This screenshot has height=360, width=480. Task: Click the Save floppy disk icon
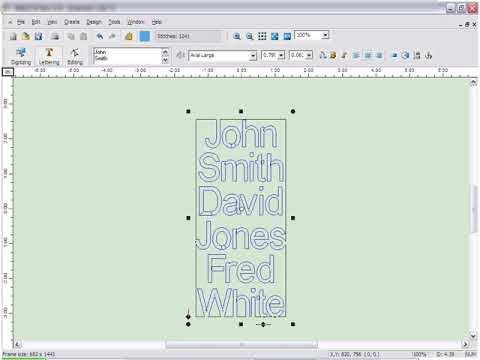38,36
